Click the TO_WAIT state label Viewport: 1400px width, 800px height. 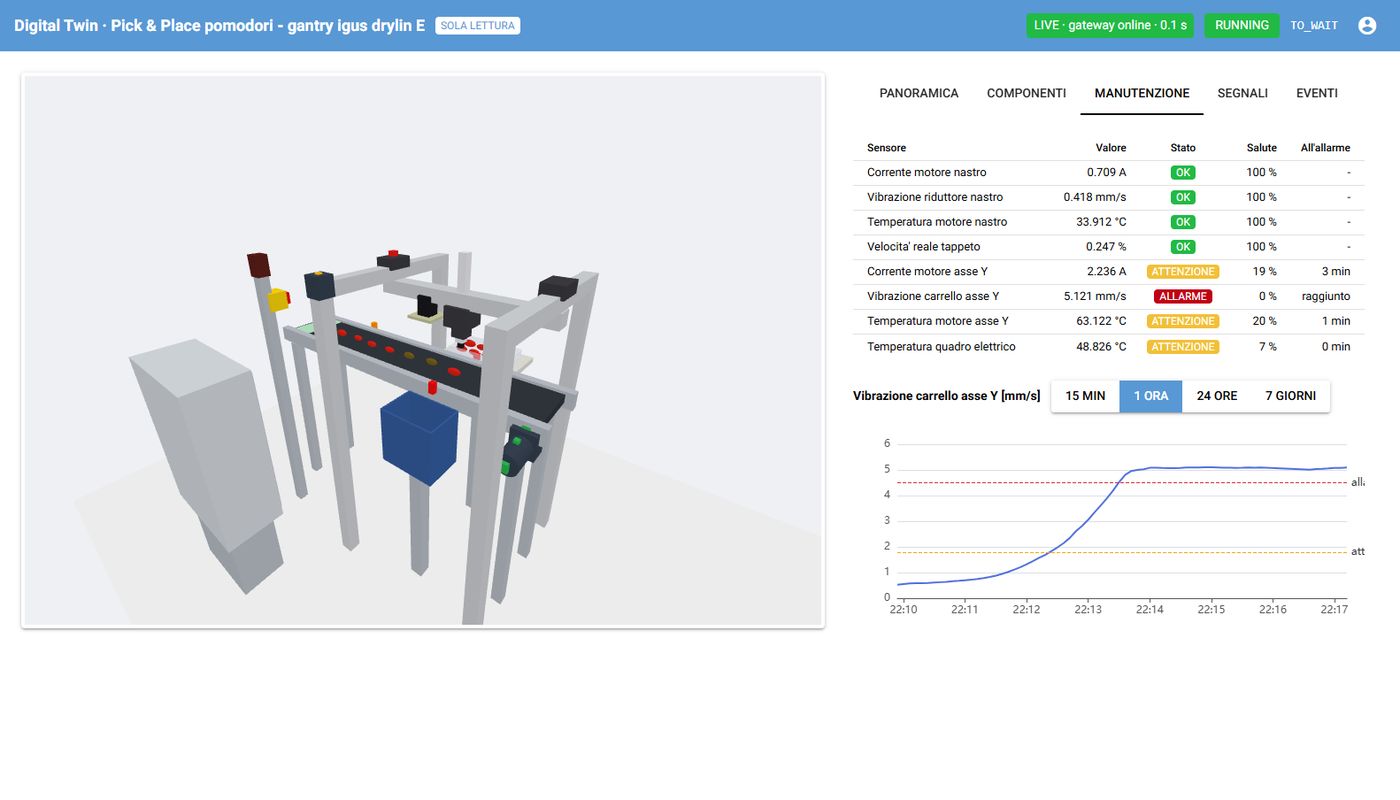coord(1314,26)
